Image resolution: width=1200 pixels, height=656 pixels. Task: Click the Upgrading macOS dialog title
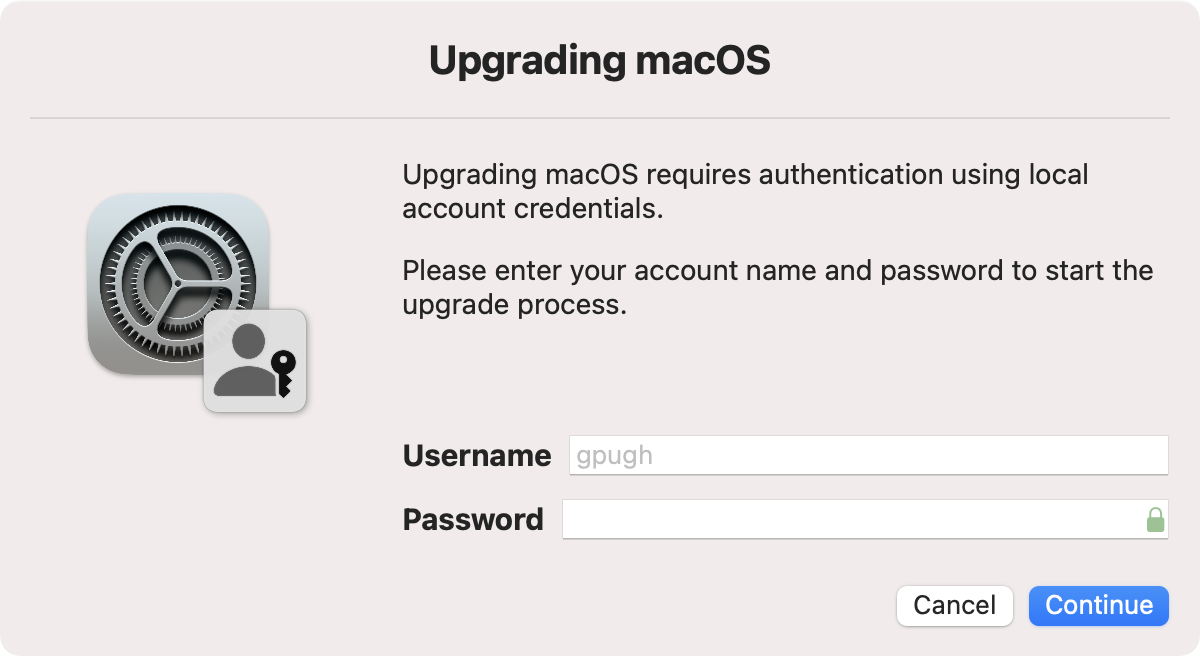tap(600, 61)
